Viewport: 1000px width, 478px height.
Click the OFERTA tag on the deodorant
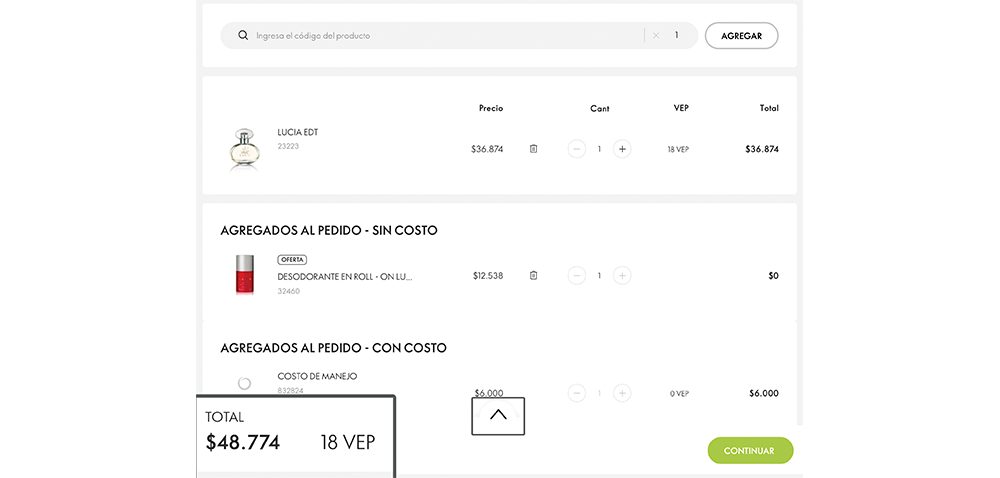(292, 259)
